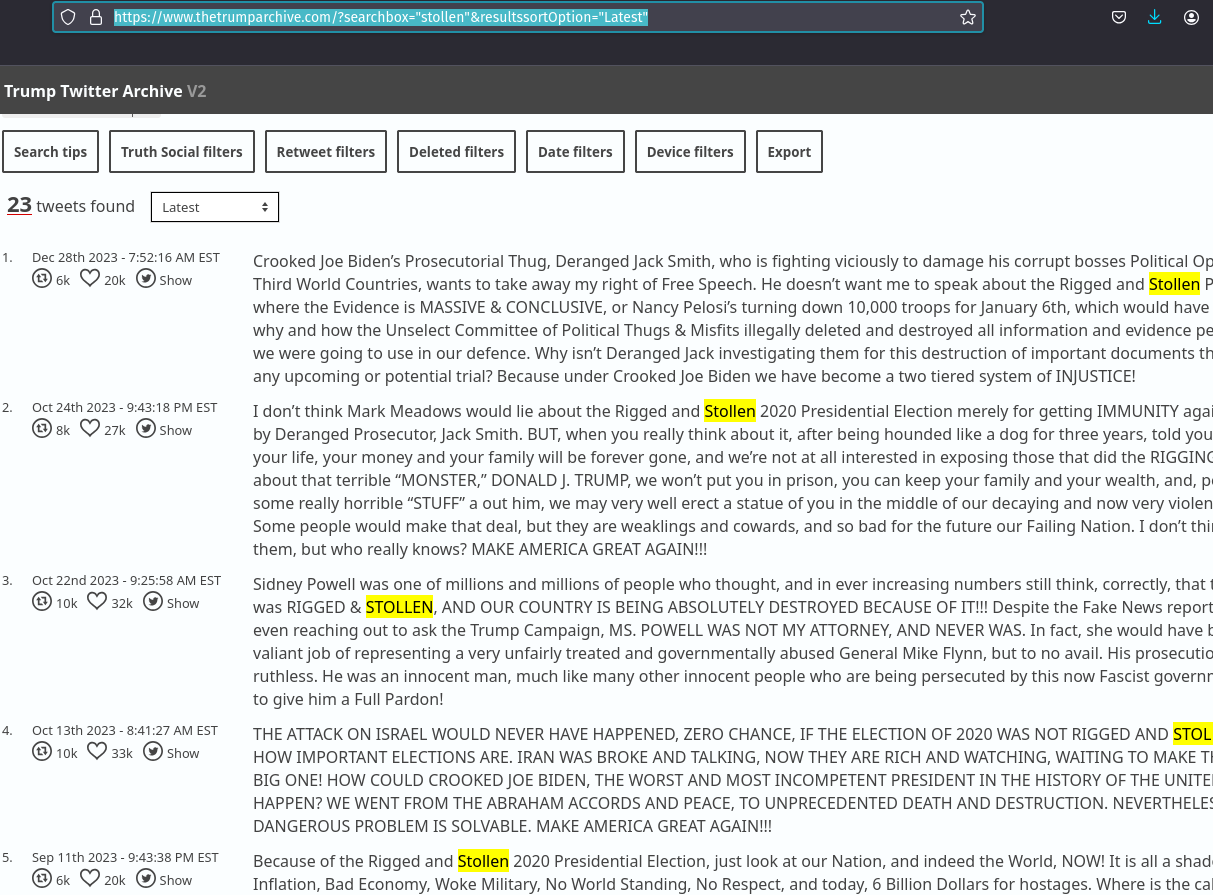
Task: Click tweet text starting 'I don't think Mark Meadows'
Action: pos(733,480)
